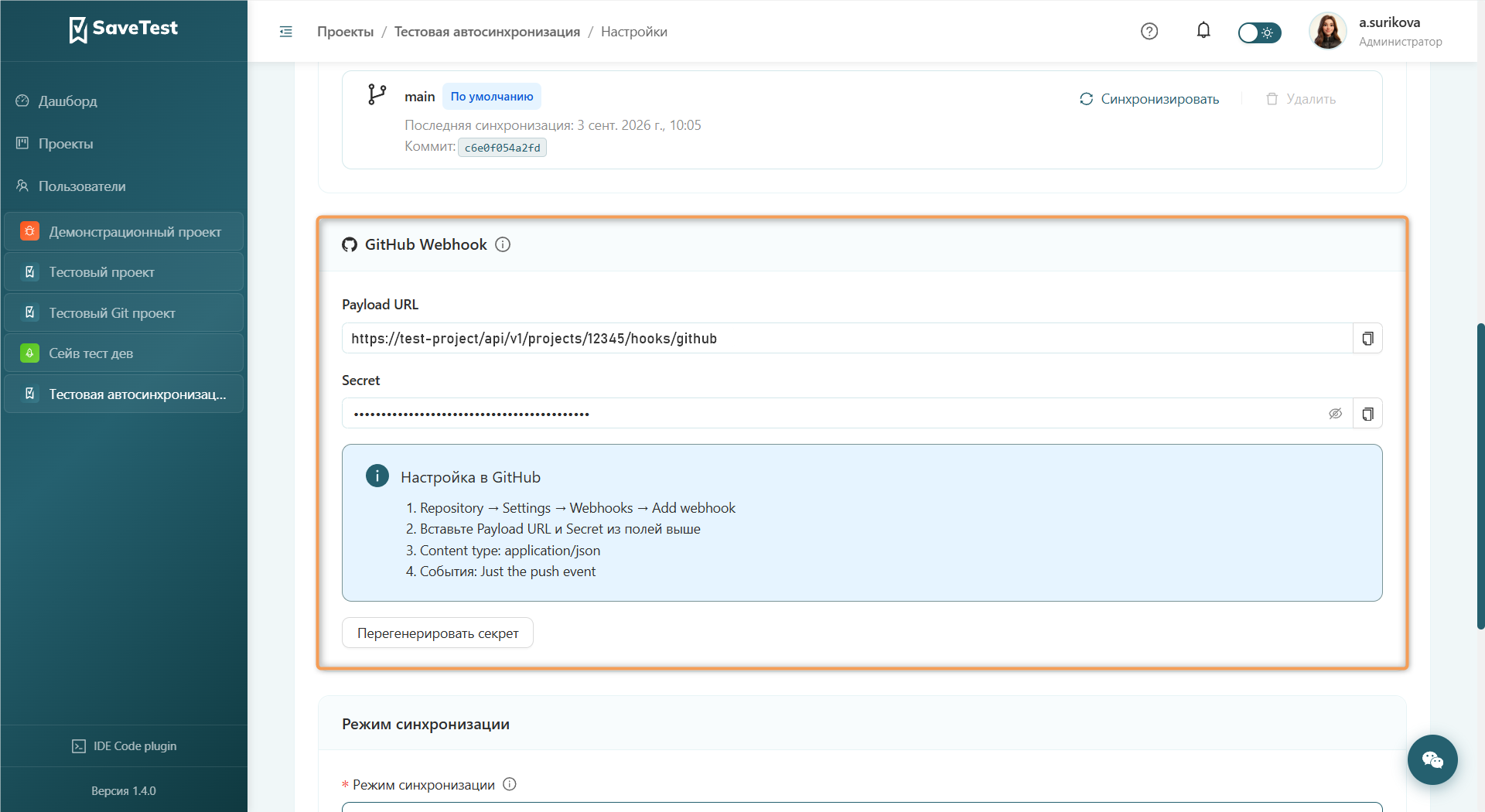This screenshot has height=812, width=1485.
Task: Click the GitHub octocat icon
Action: (350, 244)
